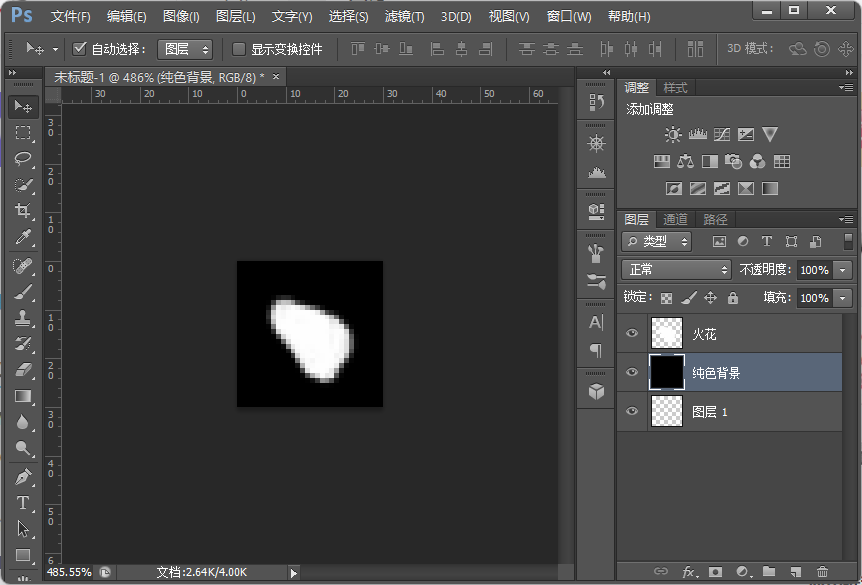Open the layer effects fx icon
The width and height of the screenshot is (862, 585).
point(689,572)
